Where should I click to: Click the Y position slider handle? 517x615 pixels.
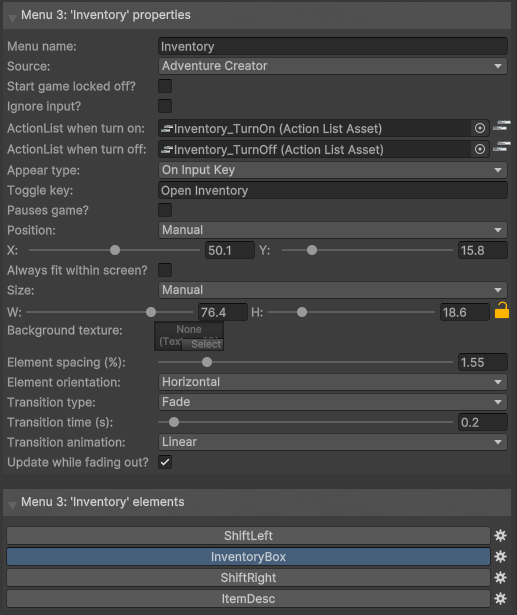coord(312,250)
